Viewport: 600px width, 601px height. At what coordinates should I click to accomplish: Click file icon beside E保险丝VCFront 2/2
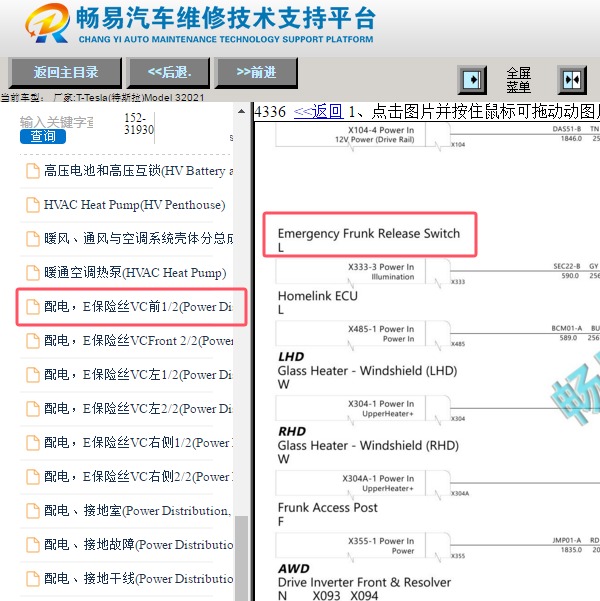(x=33, y=341)
